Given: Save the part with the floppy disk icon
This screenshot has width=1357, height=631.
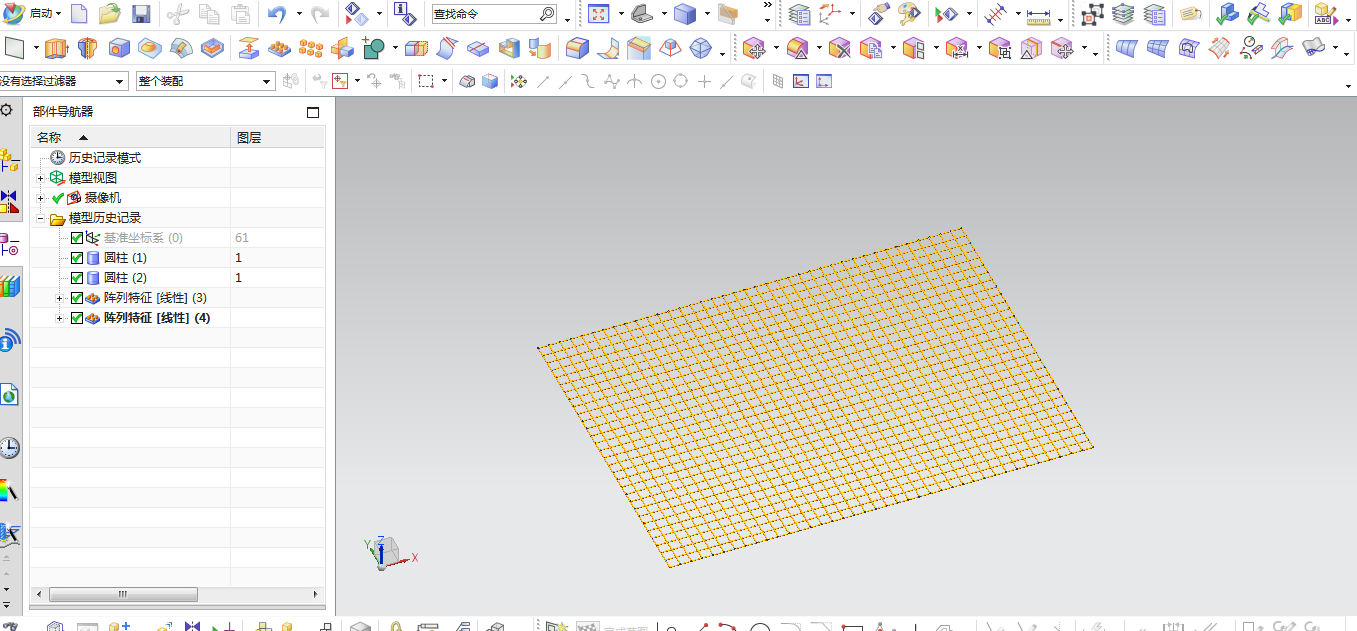Looking at the screenshot, I should click(x=141, y=14).
